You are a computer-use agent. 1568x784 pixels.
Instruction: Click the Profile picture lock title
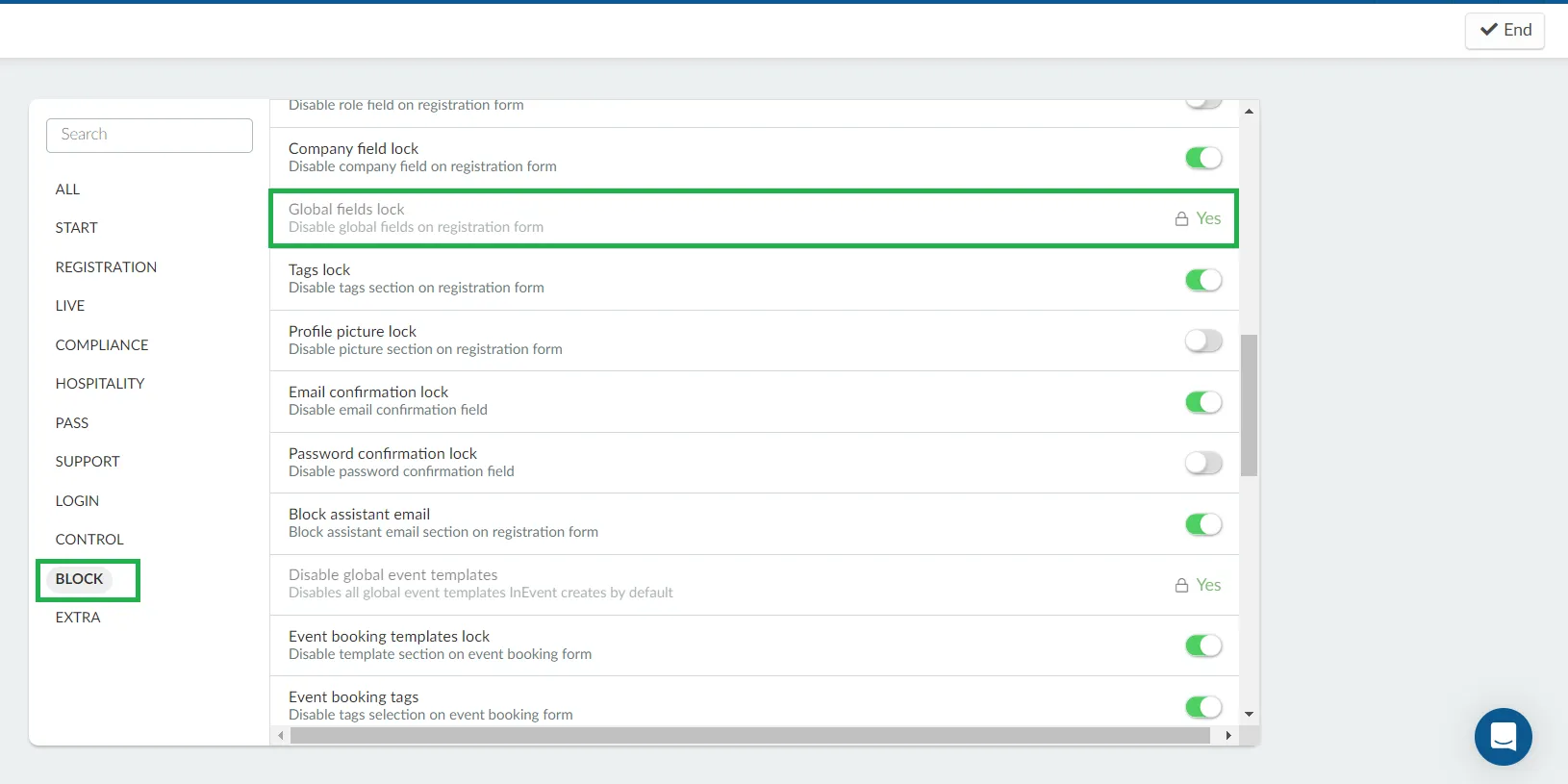(x=352, y=332)
